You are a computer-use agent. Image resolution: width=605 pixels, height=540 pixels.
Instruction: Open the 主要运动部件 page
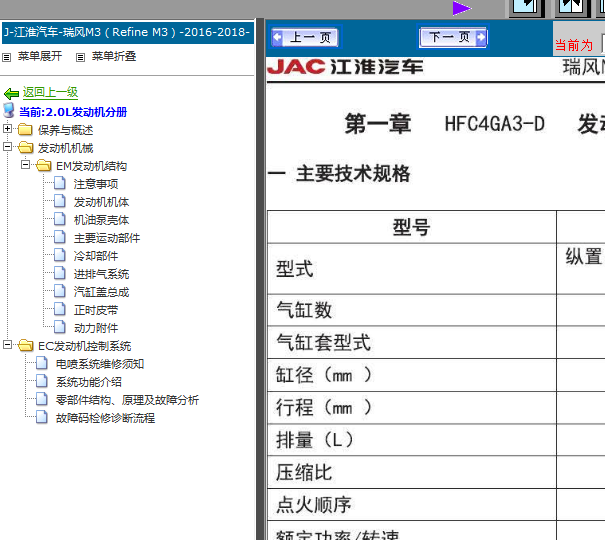click(106, 238)
